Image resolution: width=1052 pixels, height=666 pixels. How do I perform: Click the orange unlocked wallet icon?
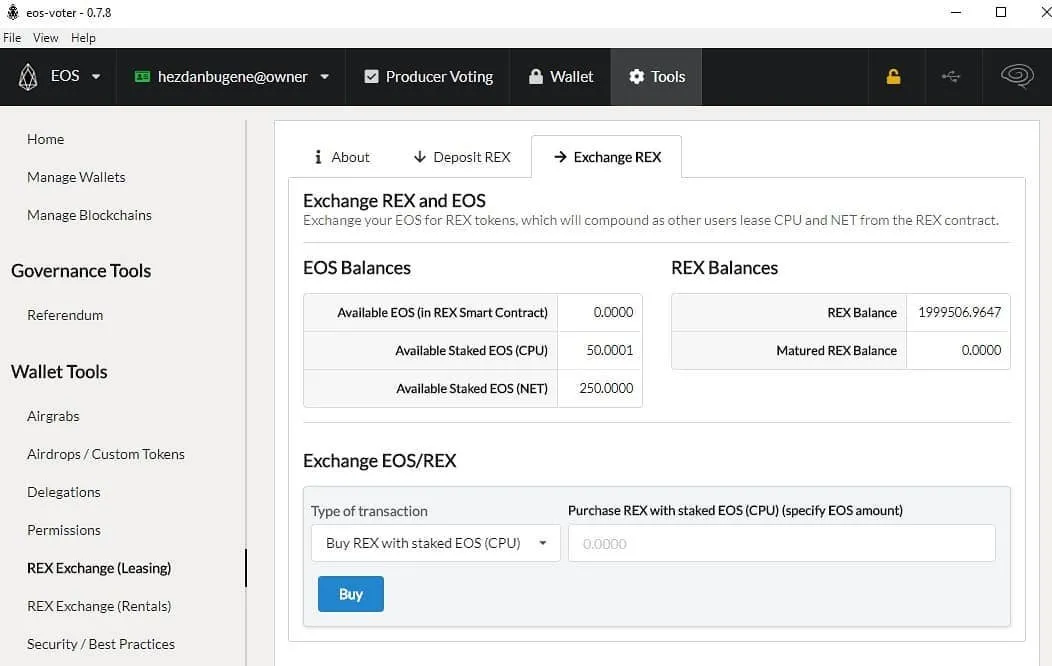coord(893,76)
